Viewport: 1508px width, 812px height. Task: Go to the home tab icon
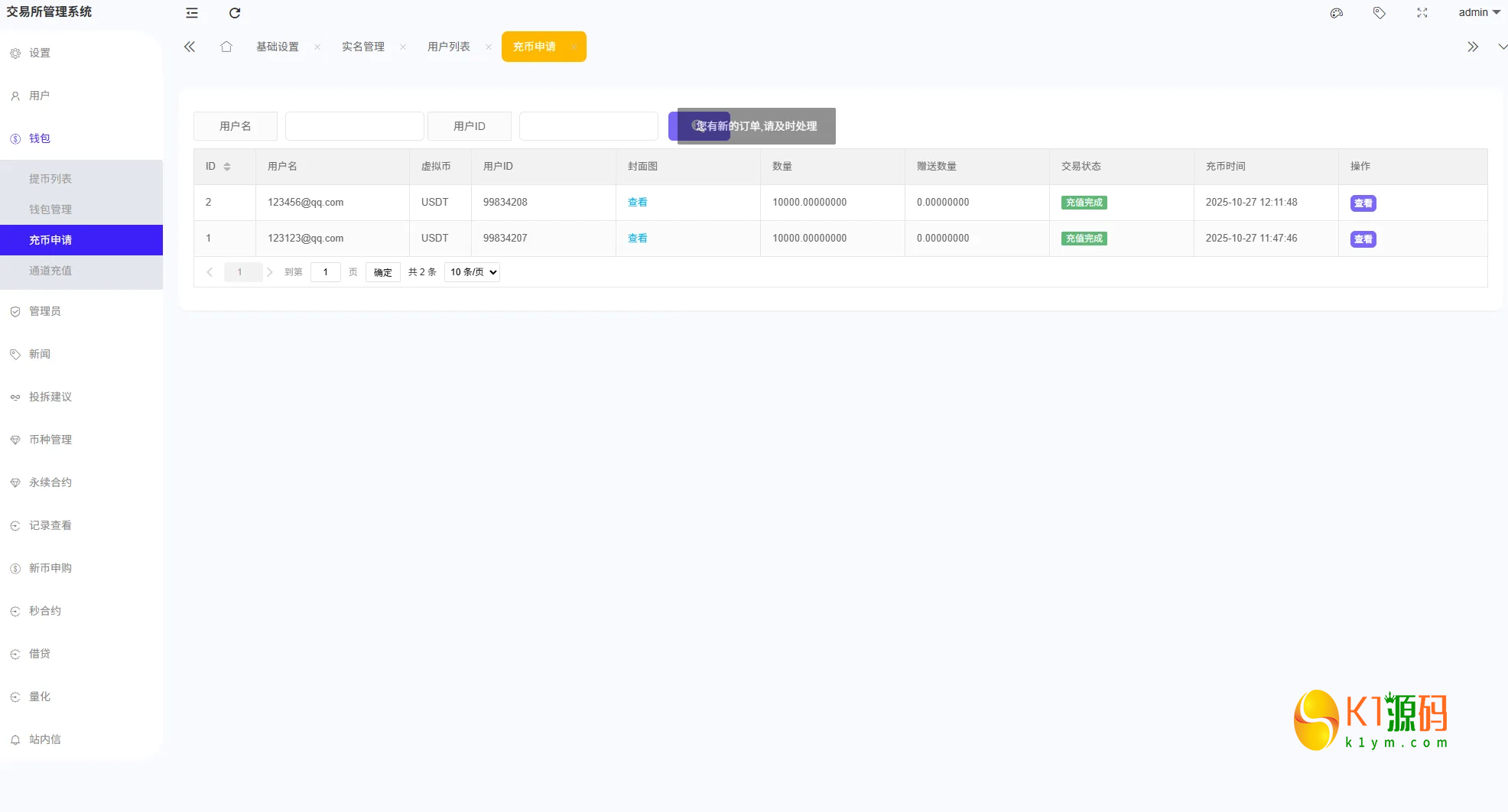pyautogui.click(x=226, y=47)
